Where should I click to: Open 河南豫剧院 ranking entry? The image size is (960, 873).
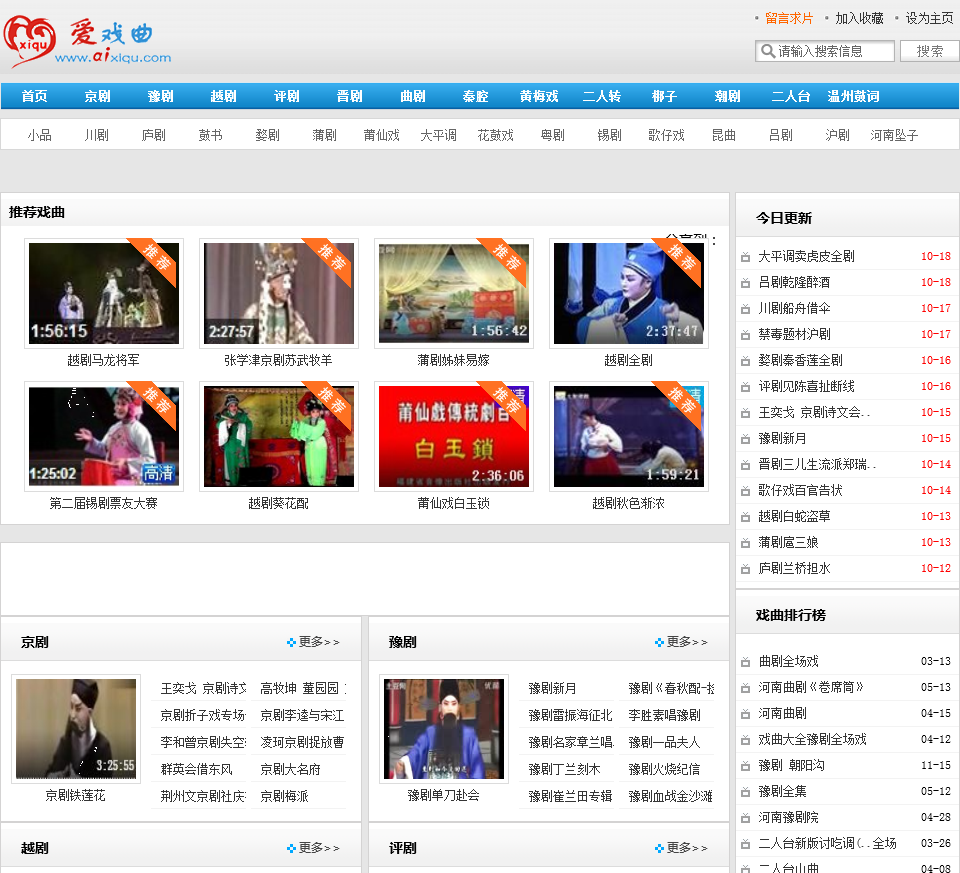[x=788, y=818]
